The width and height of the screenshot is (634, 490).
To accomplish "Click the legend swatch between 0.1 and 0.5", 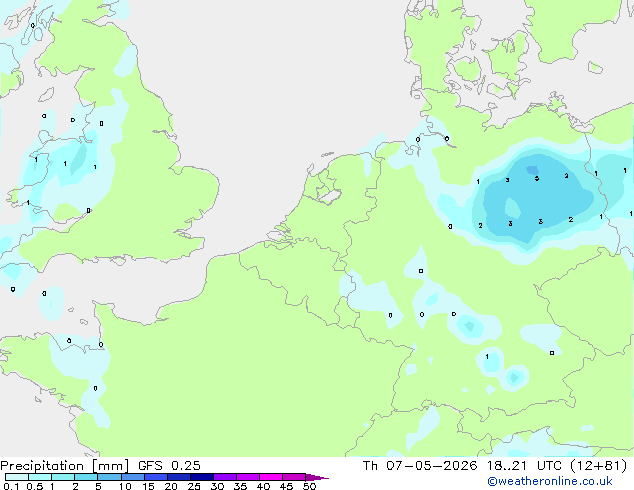I will [17, 477].
